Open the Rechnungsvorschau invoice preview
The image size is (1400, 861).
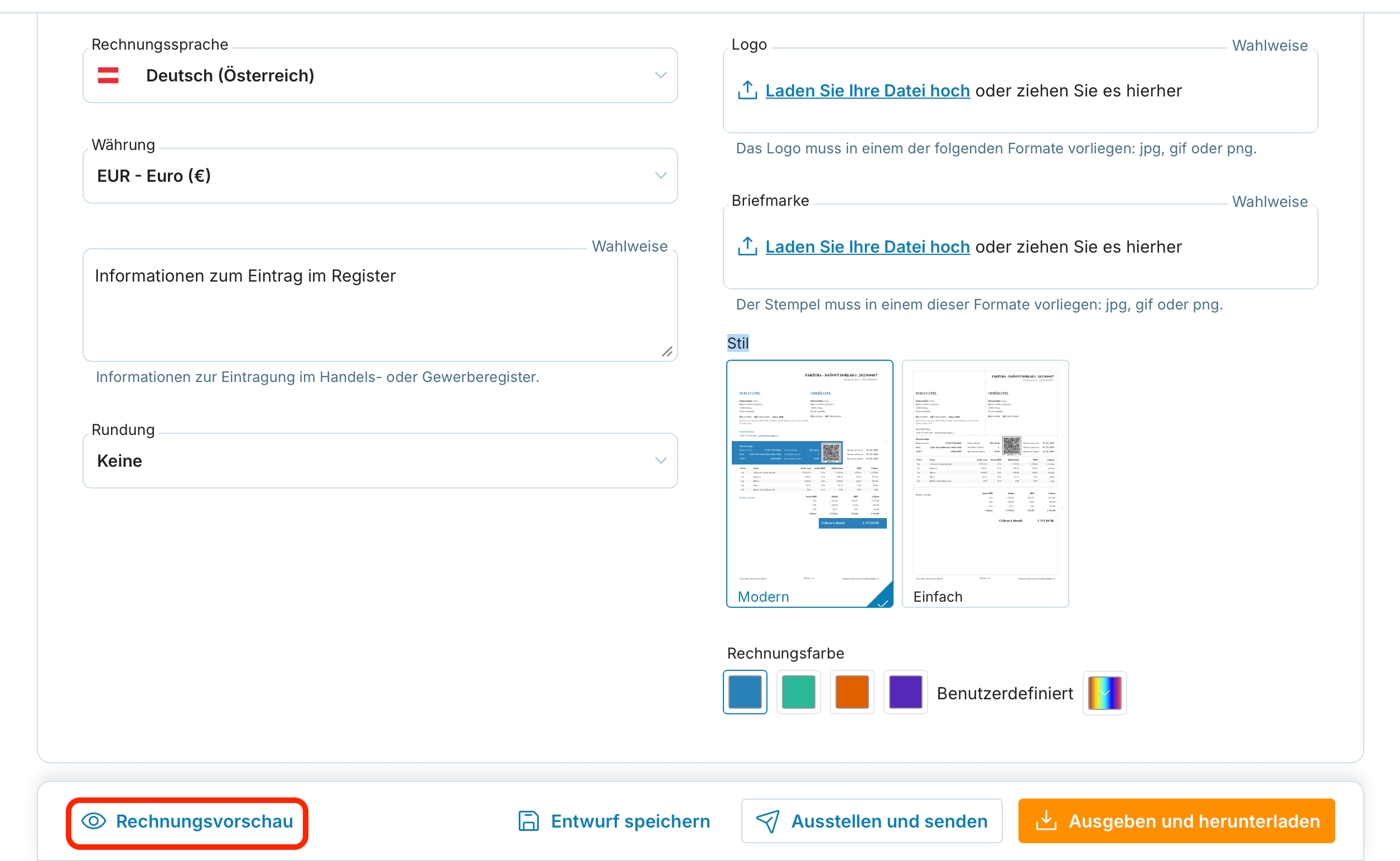coord(187,821)
